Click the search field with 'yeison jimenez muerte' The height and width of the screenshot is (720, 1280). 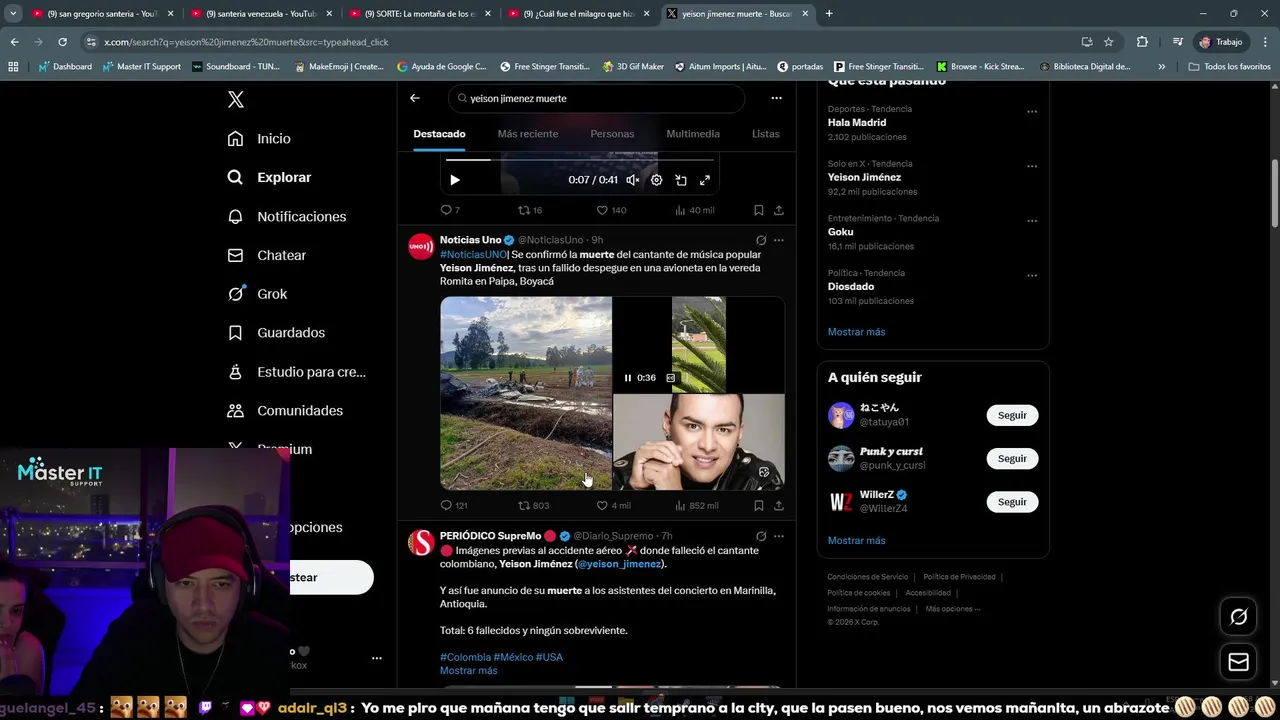pos(596,99)
